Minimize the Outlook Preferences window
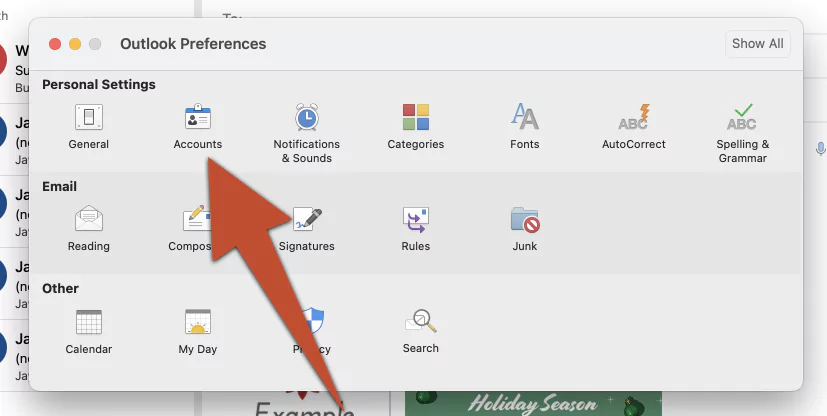827x416 pixels. click(x=75, y=44)
